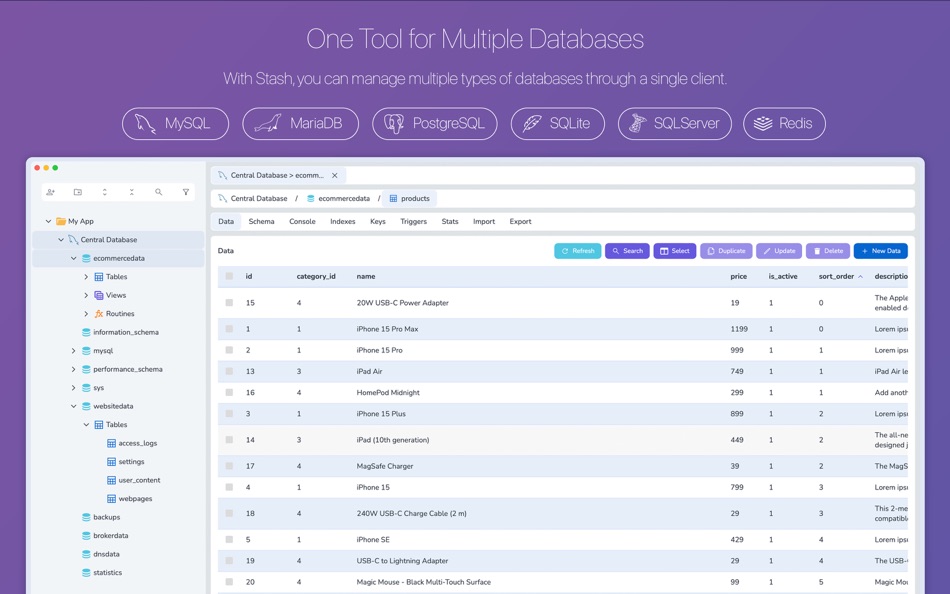
Task: Click the Duplicate button
Action: (x=726, y=251)
